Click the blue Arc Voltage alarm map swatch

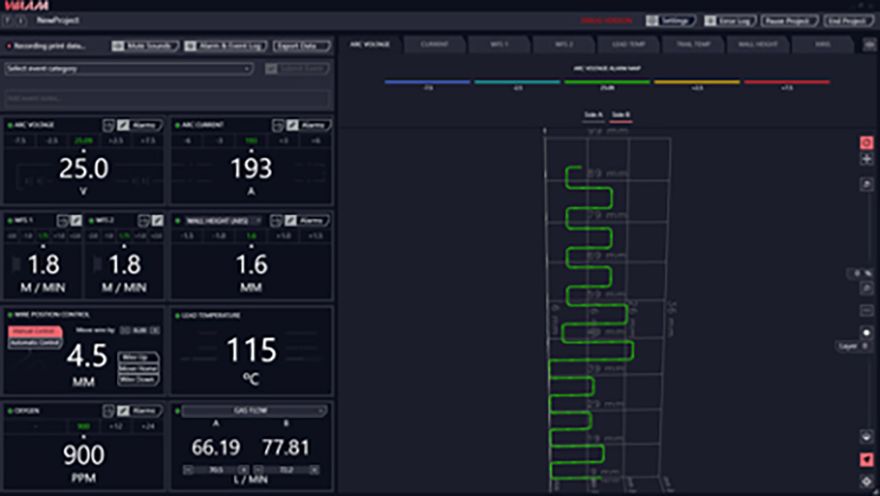click(427, 83)
